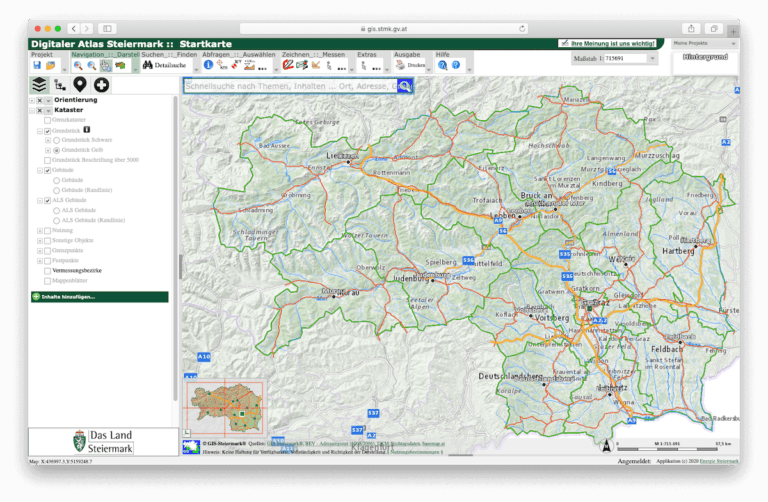Image resolution: width=768 pixels, height=502 pixels.
Task: Click Inhalte hinzufügen button
Action: tap(100, 297)
